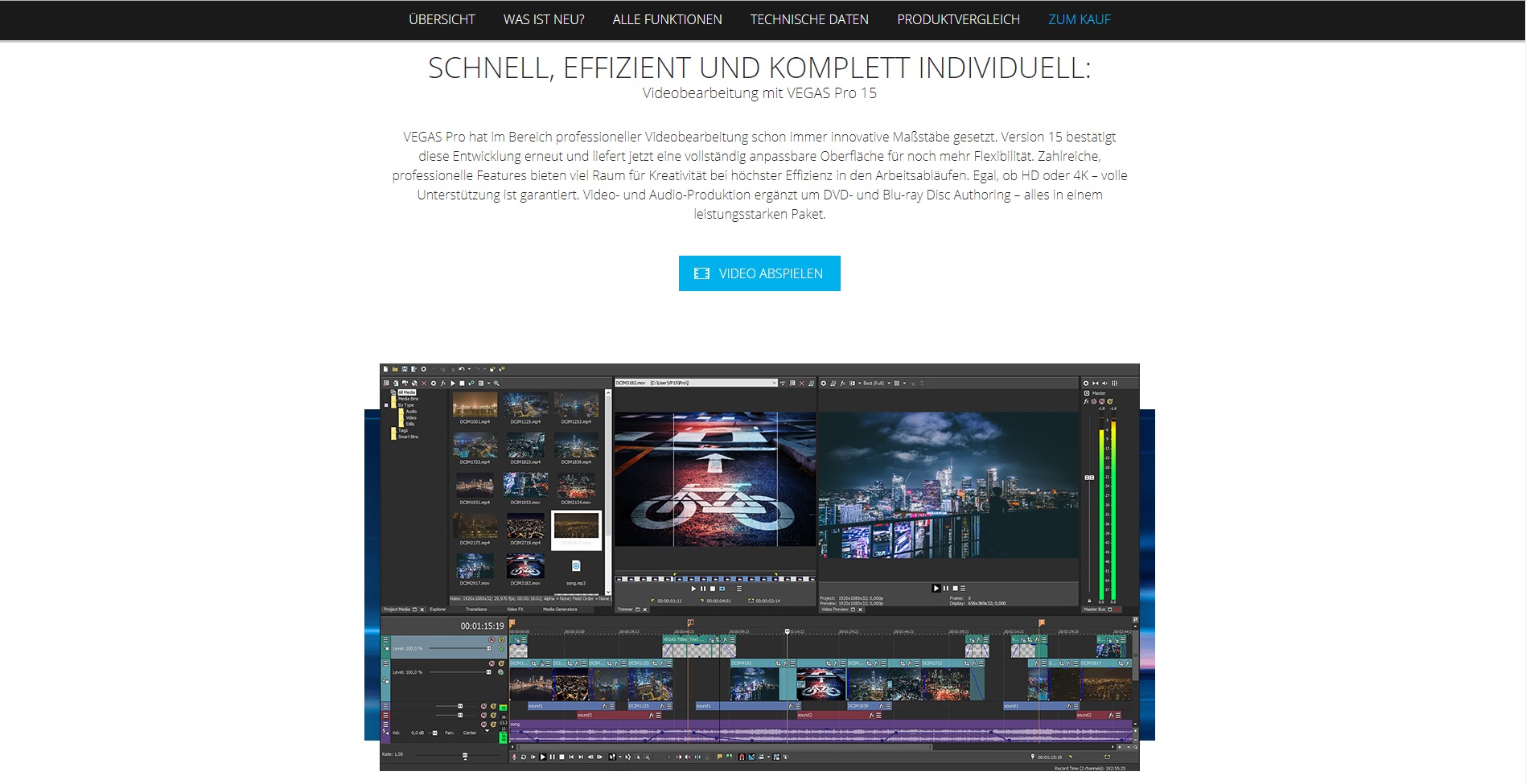The height and width of the screenshot is (784, 1526).
Task: Click the Master FX icon
Action: click(1086, 401)
